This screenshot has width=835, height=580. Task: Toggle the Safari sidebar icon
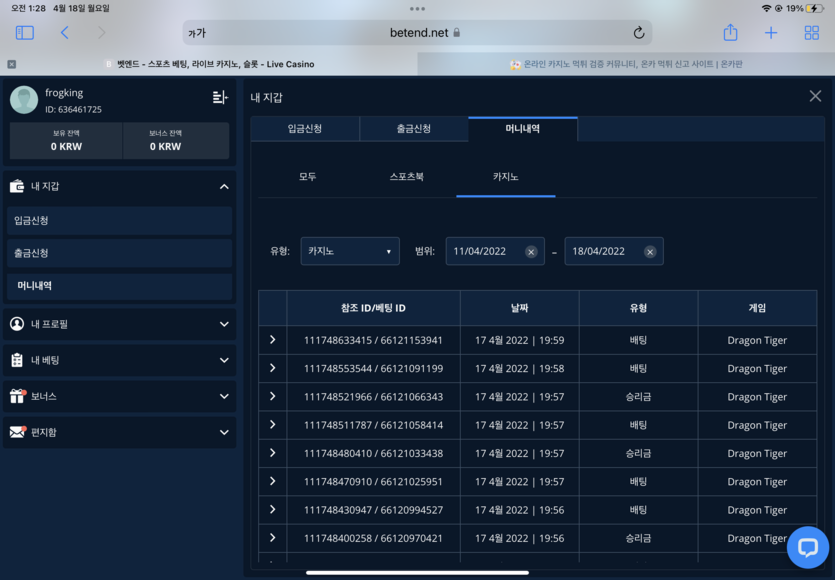[x=24, y=33]
